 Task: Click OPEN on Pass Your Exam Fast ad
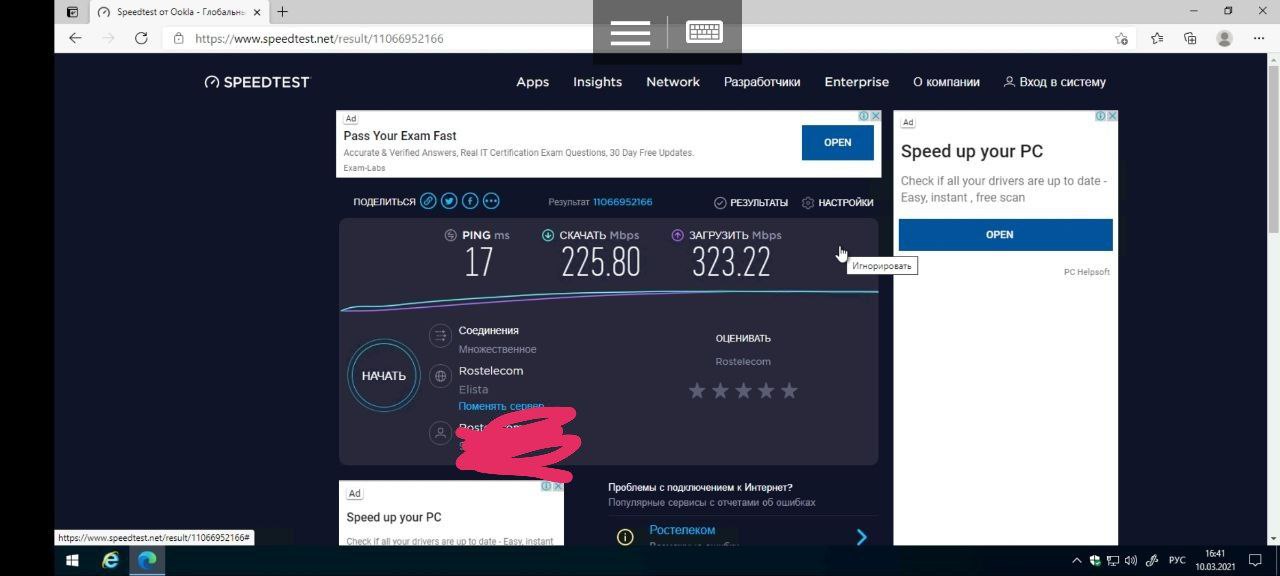click(x=838, y=142)
